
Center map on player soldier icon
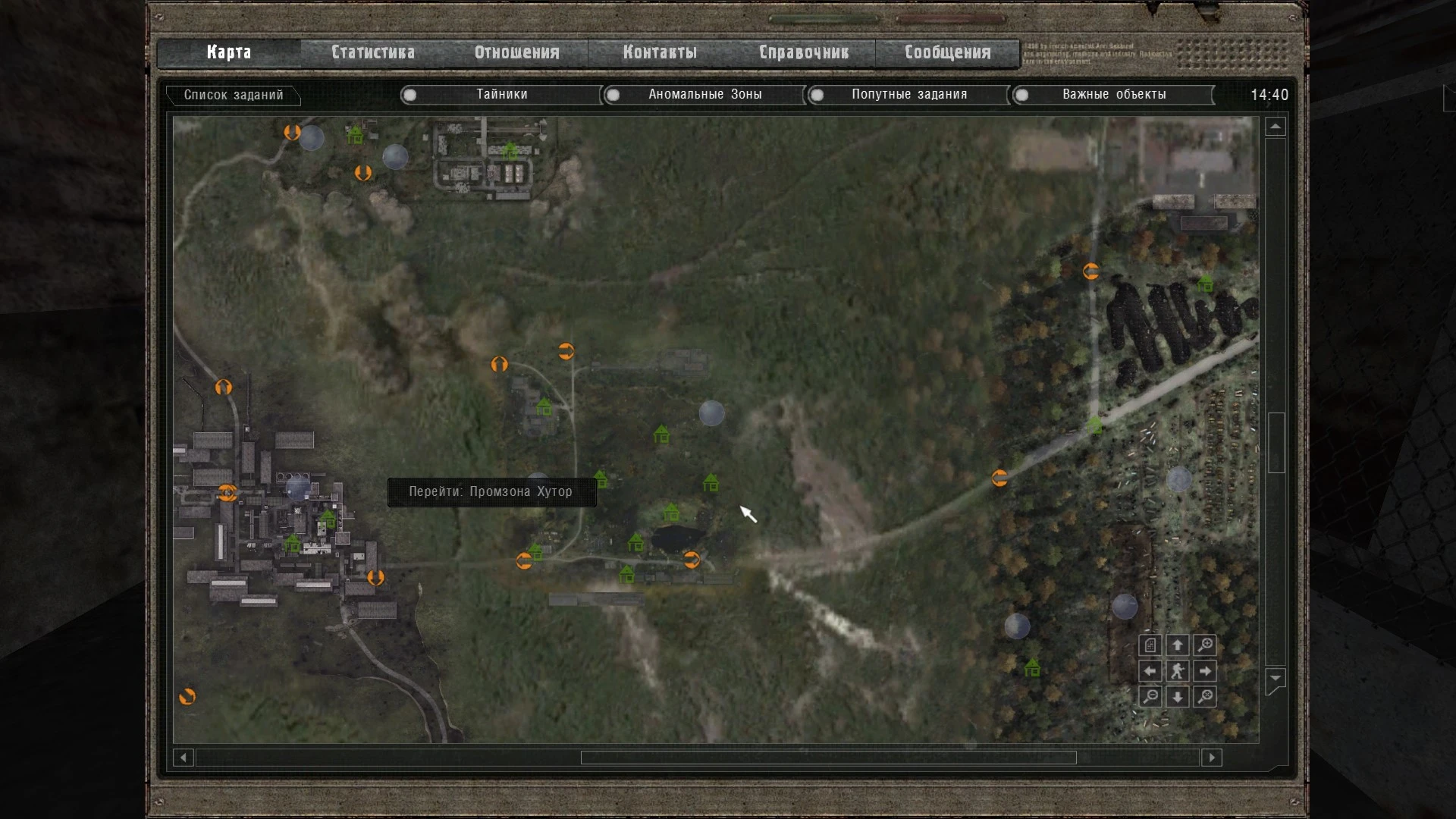[x=1177, y=671]
